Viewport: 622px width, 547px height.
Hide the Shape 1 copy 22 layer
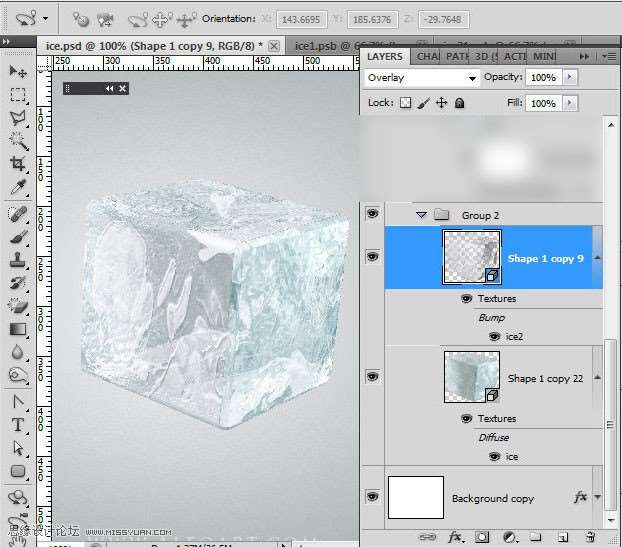click(x=372, y=376)
